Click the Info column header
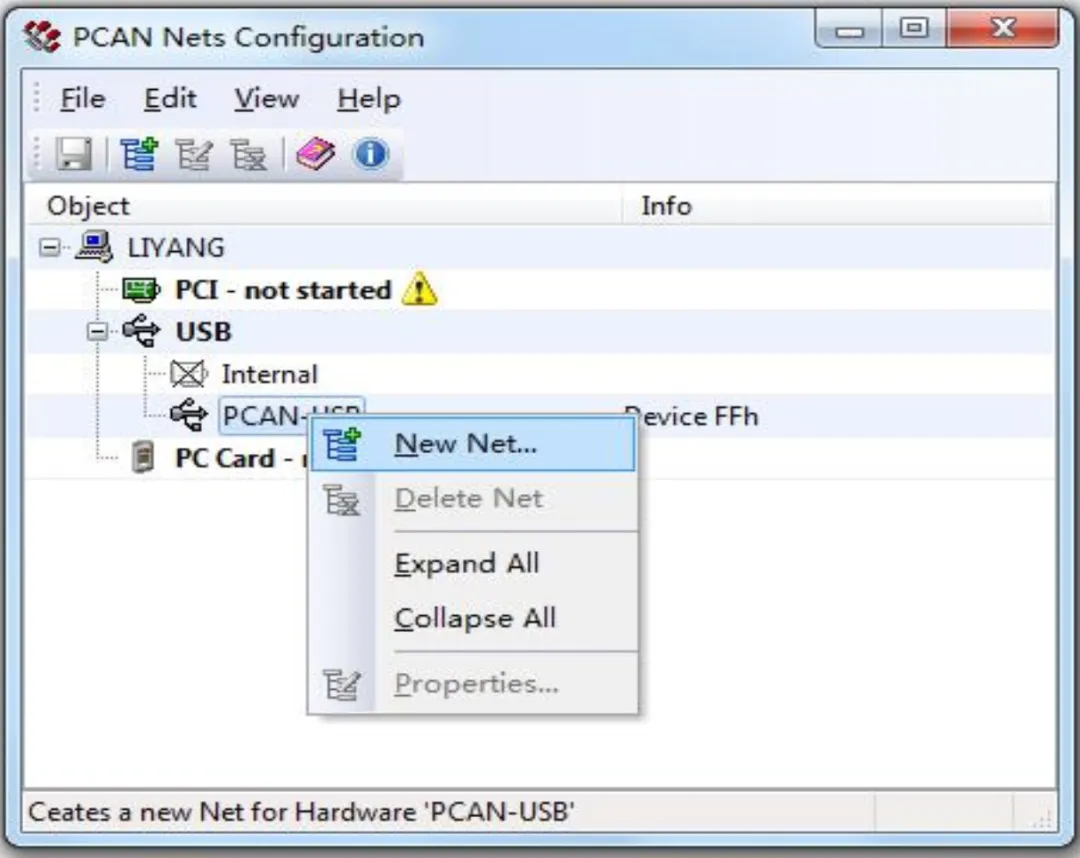This screenshot has height=858, width=1080. [838, 206]
